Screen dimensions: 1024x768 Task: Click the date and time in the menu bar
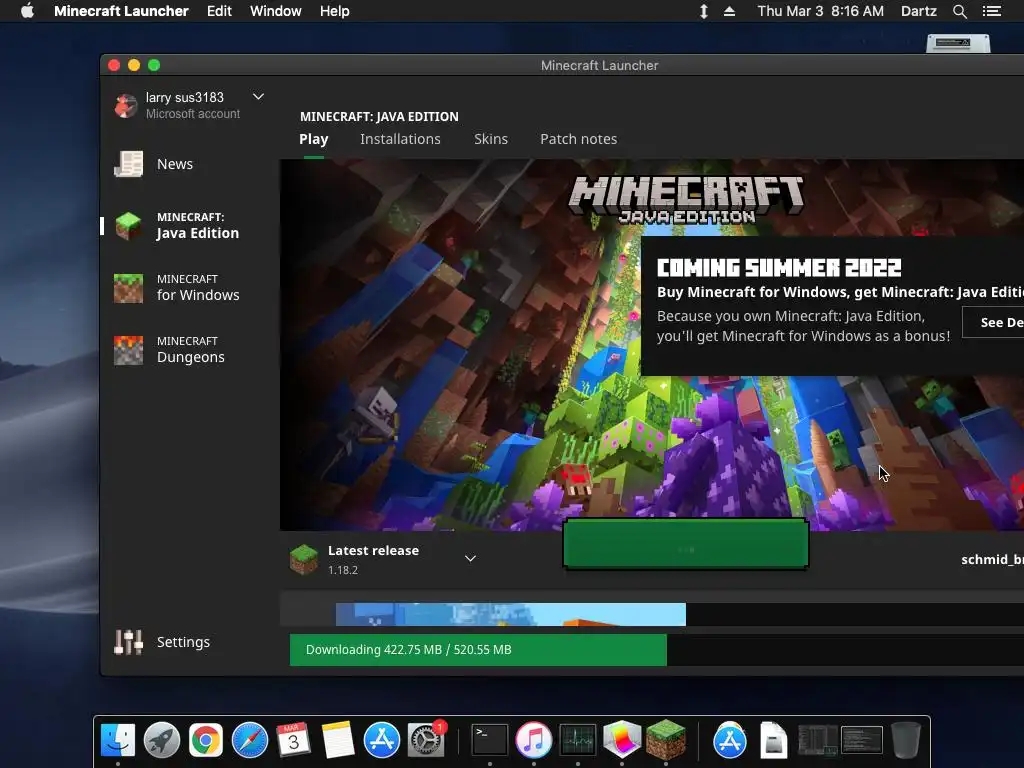pyautogui.click(x=821, y=11)
